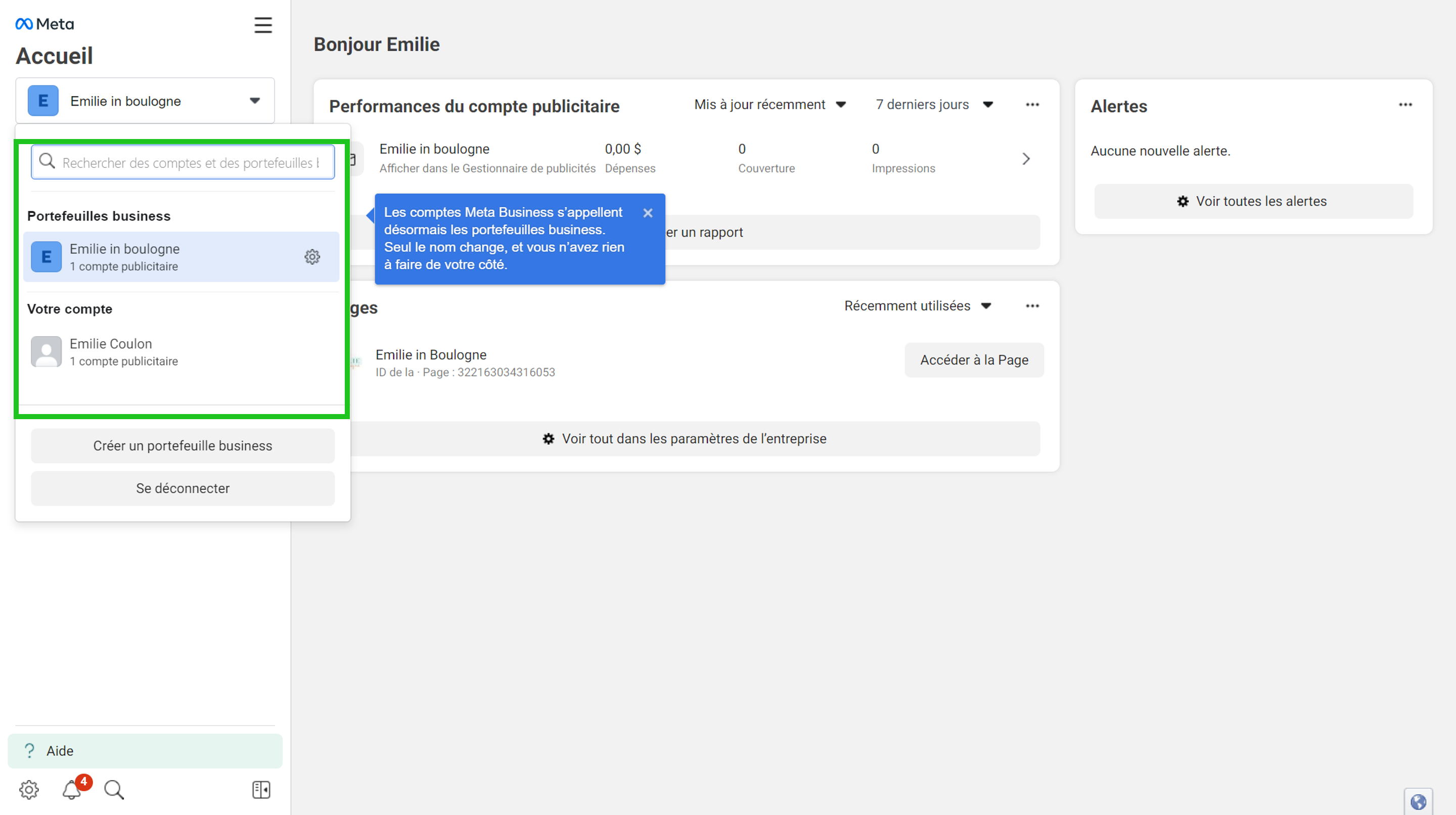Open Récemment utilisées sort dropdown
Screen dimensions: 1456x815
[x=918, y=306]
